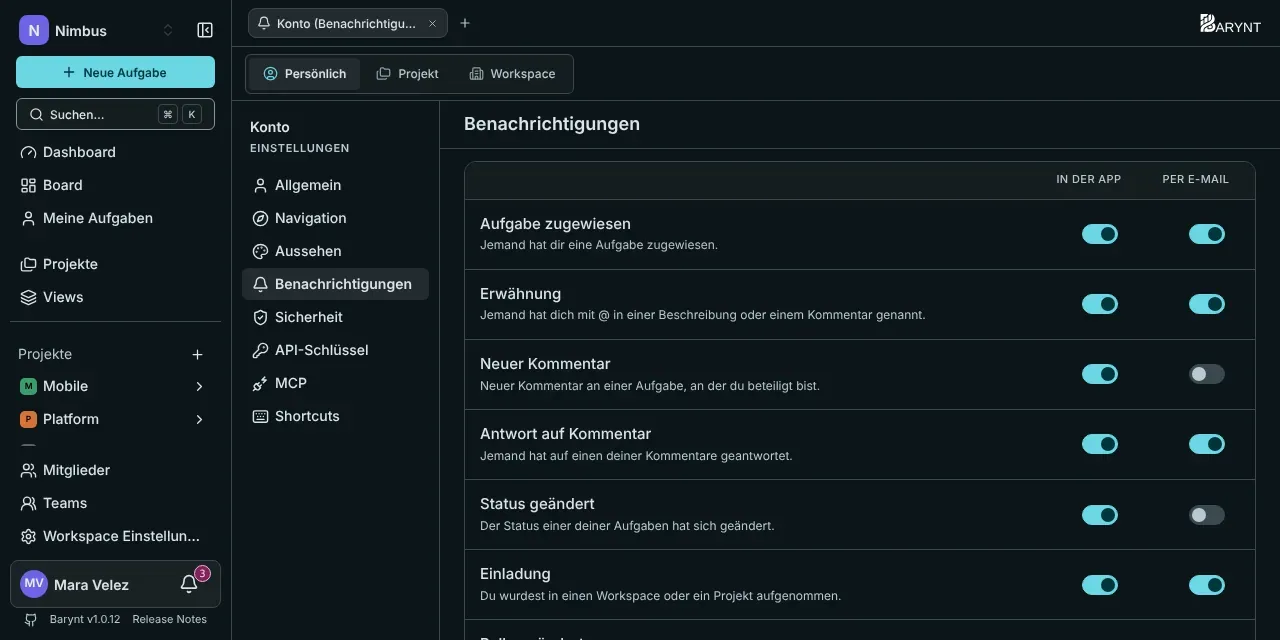Close the Konto Benachrichtigungen tab
This screenshot has height=640, width=1280.
[432, 23]
